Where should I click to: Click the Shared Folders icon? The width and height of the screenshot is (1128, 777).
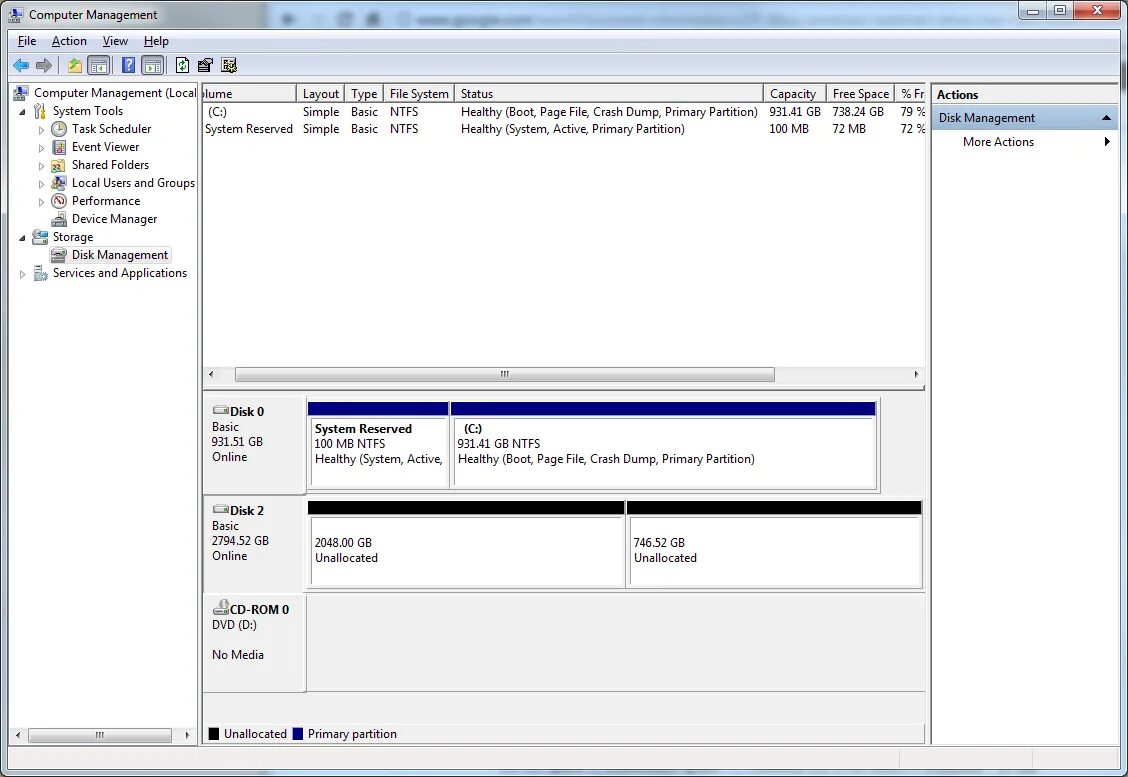(x=58, y=165)
